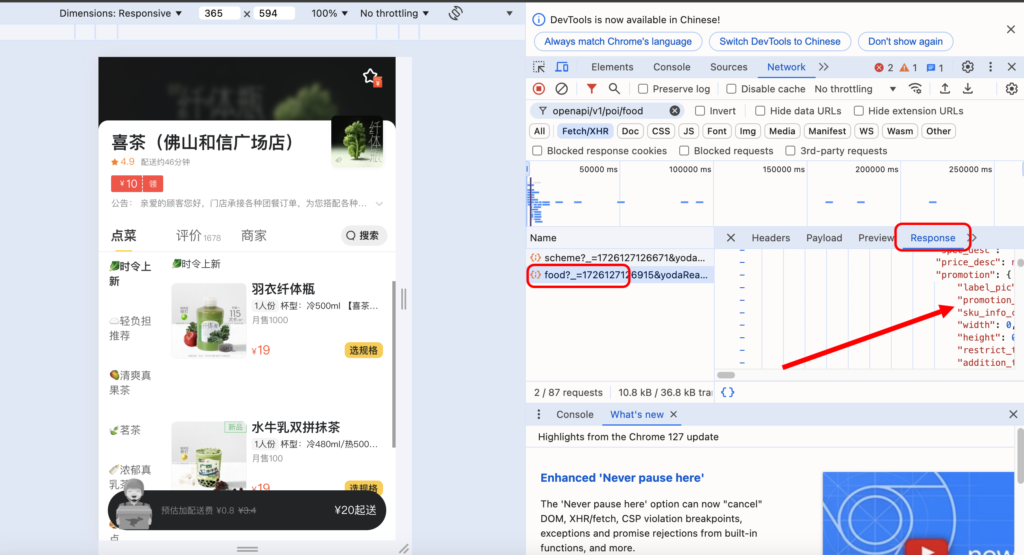1024x555 pixels.
Task: Click the width input field 365
Action: click(x=219, y=13)
